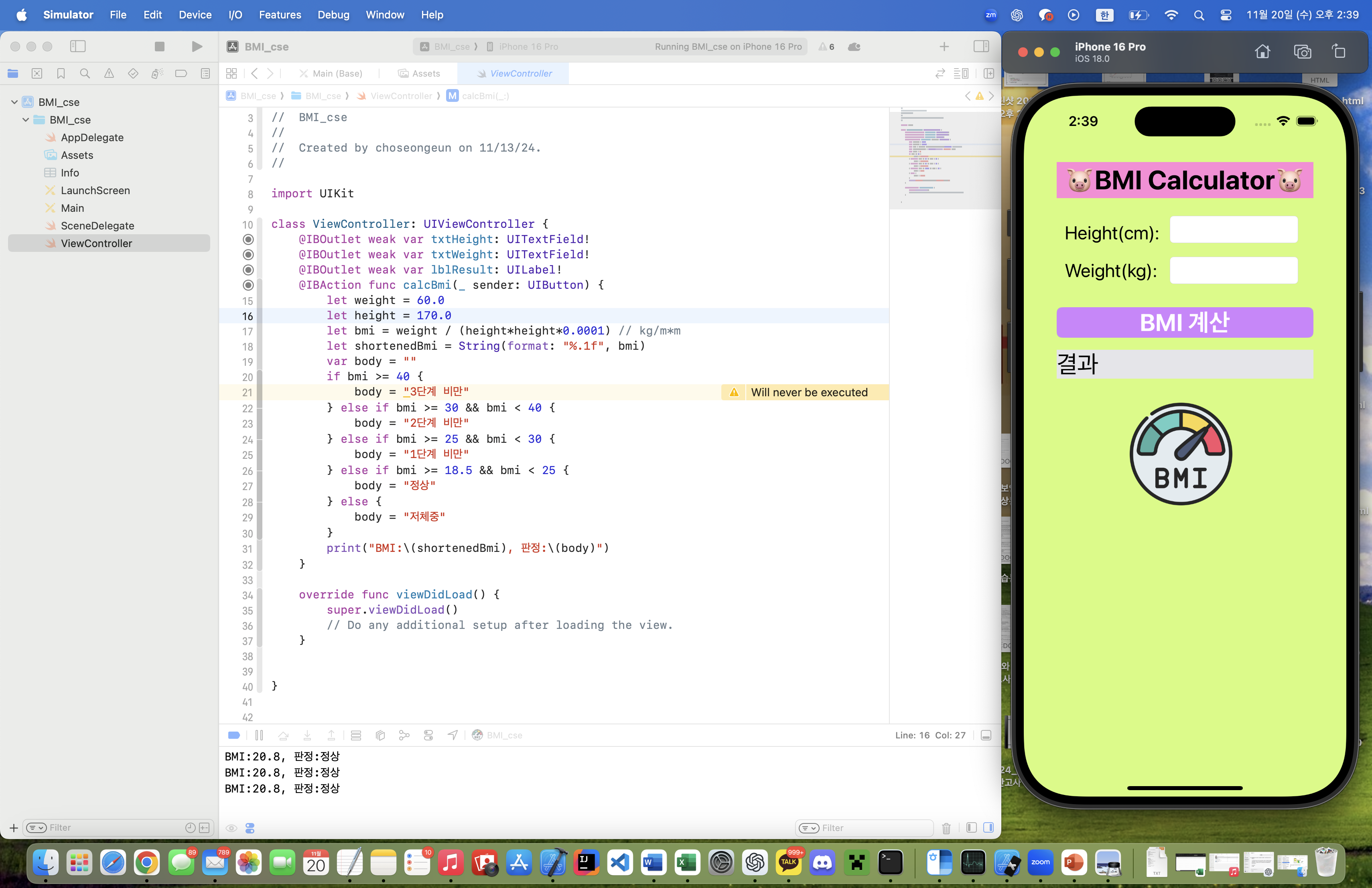1372x888 pixels.
Task: Rotate the simulator device icon
Action: (x=1339, y=51)
